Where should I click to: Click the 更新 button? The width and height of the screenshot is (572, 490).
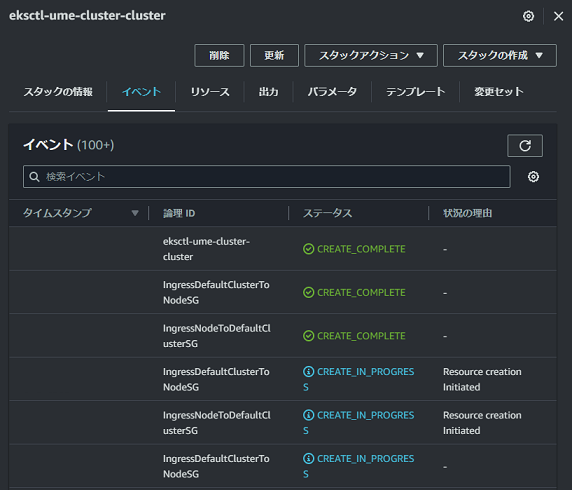pyautogui.click(x=274, y=55)
